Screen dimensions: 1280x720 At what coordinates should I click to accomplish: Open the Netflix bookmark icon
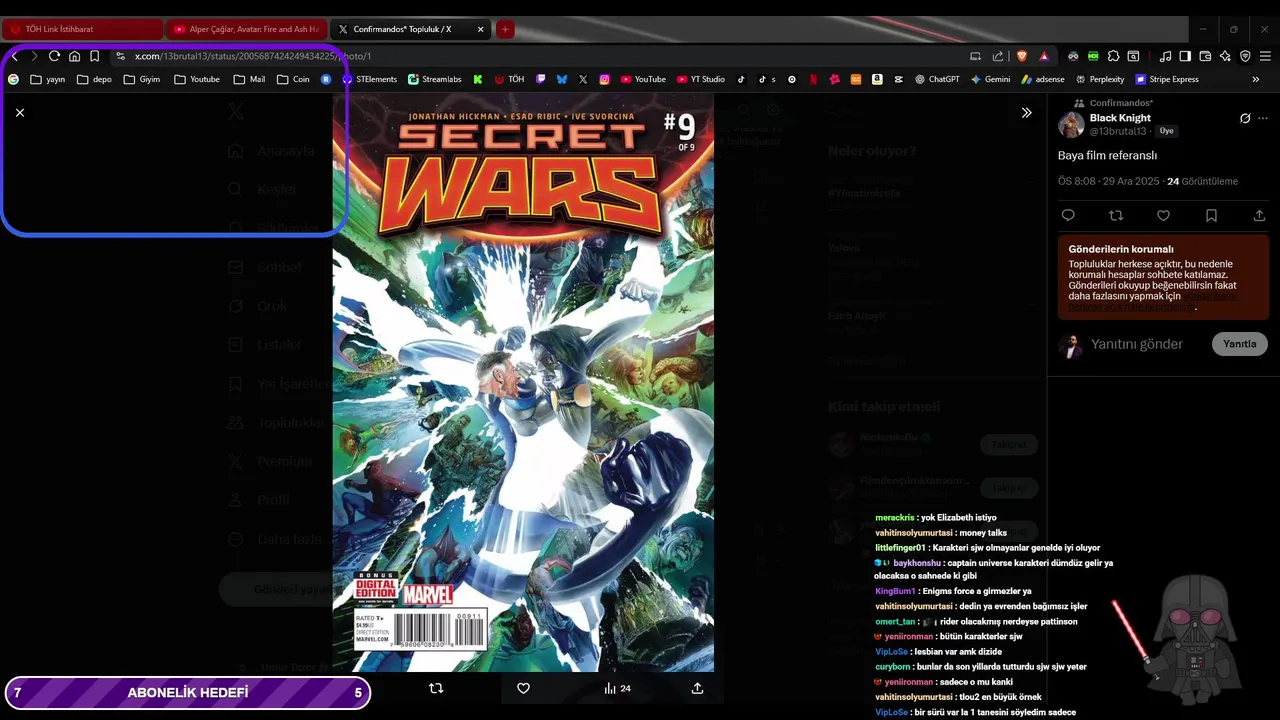814,79
